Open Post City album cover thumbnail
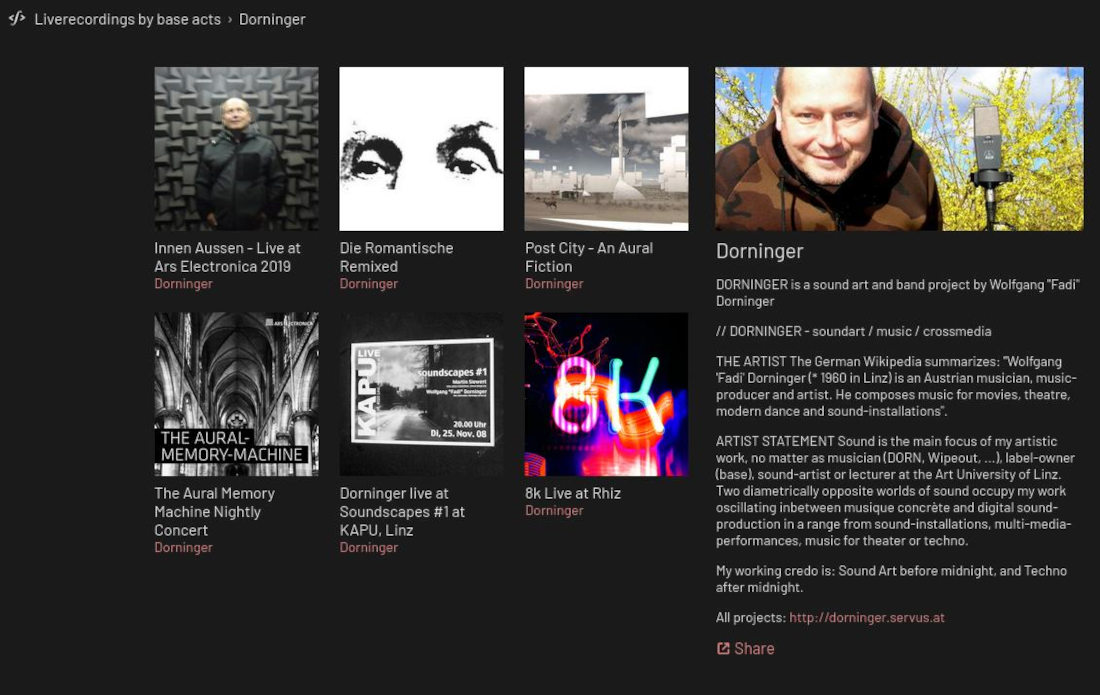The height and width of the screenshot is (695, 1100). (607, 149)
